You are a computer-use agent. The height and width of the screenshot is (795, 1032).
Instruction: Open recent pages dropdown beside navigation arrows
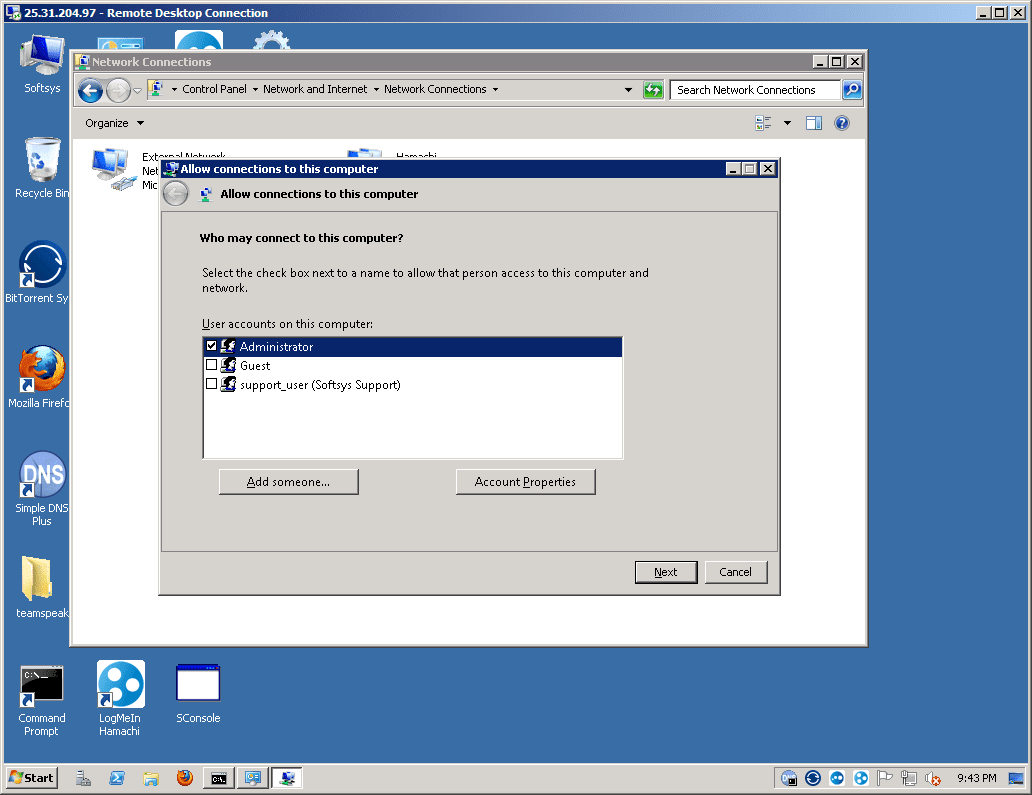138,90
